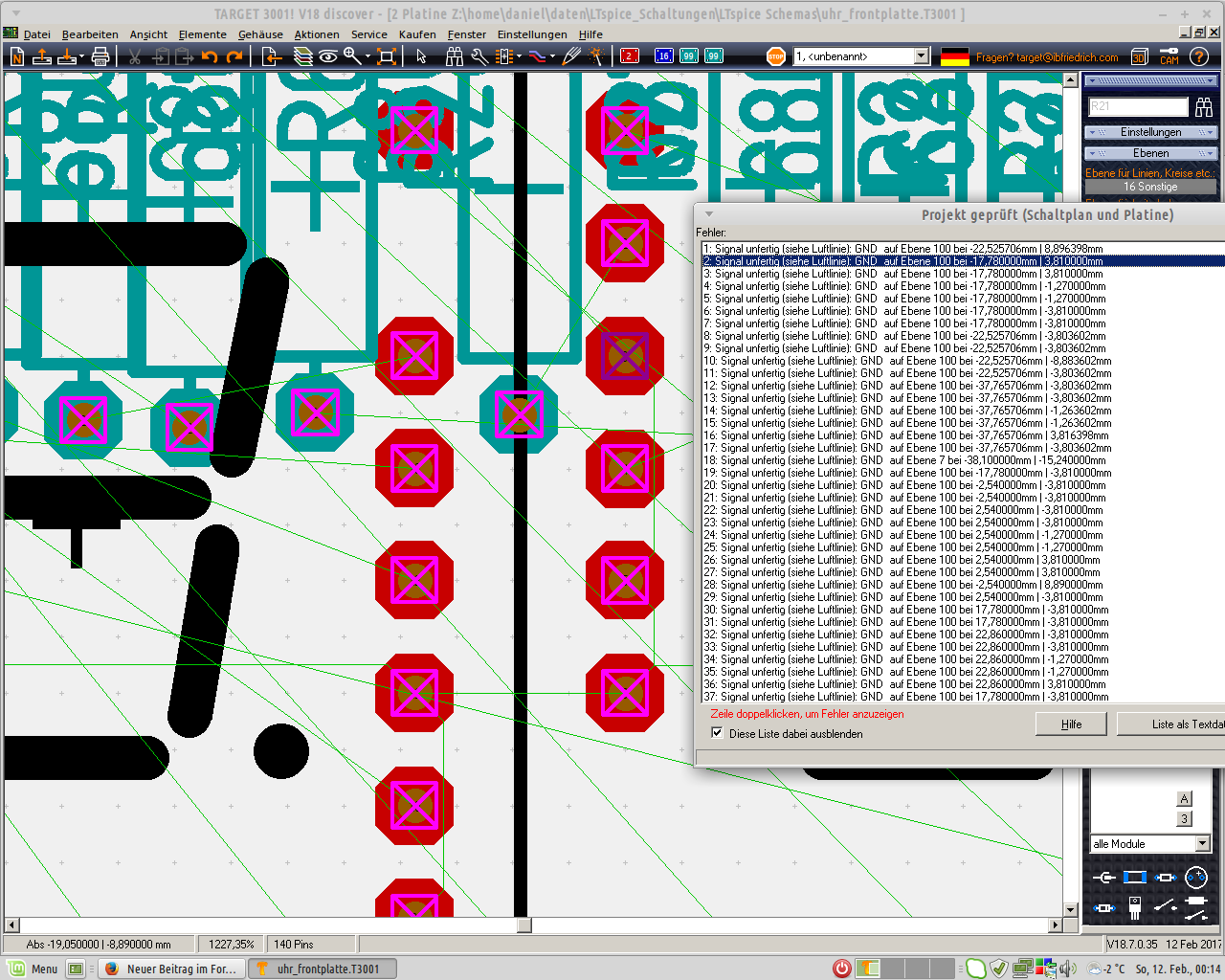Open the Elemente menu
The image size is (1225, 980).
coord(203,34)
